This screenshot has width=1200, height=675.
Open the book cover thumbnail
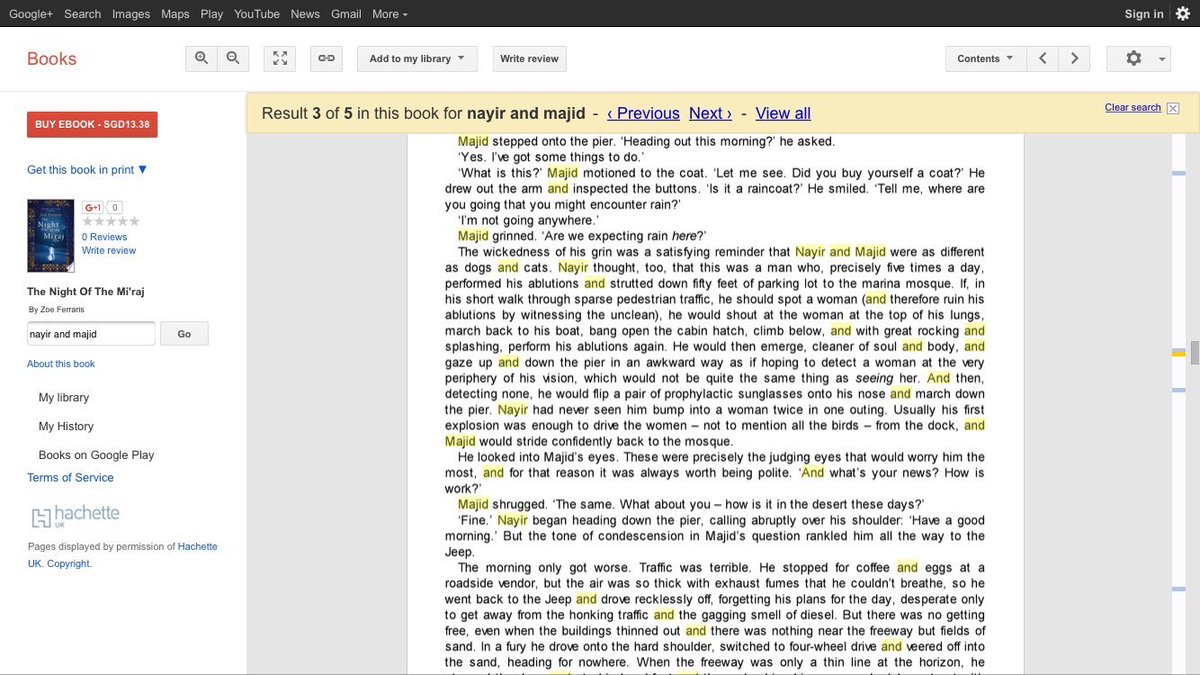click(51, 235)
